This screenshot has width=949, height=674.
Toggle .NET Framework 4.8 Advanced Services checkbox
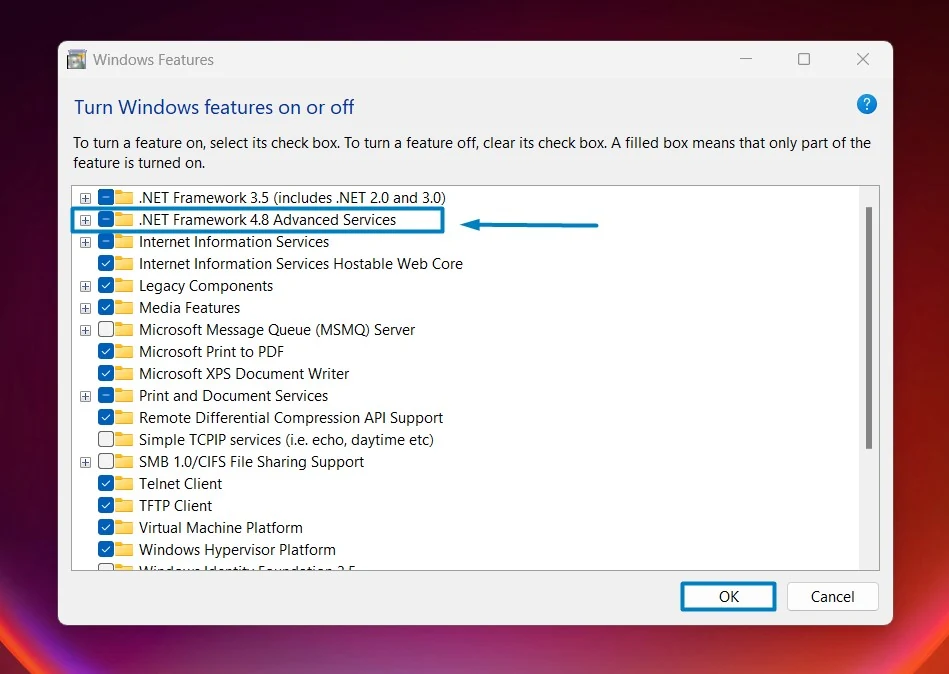click(106, 219)
